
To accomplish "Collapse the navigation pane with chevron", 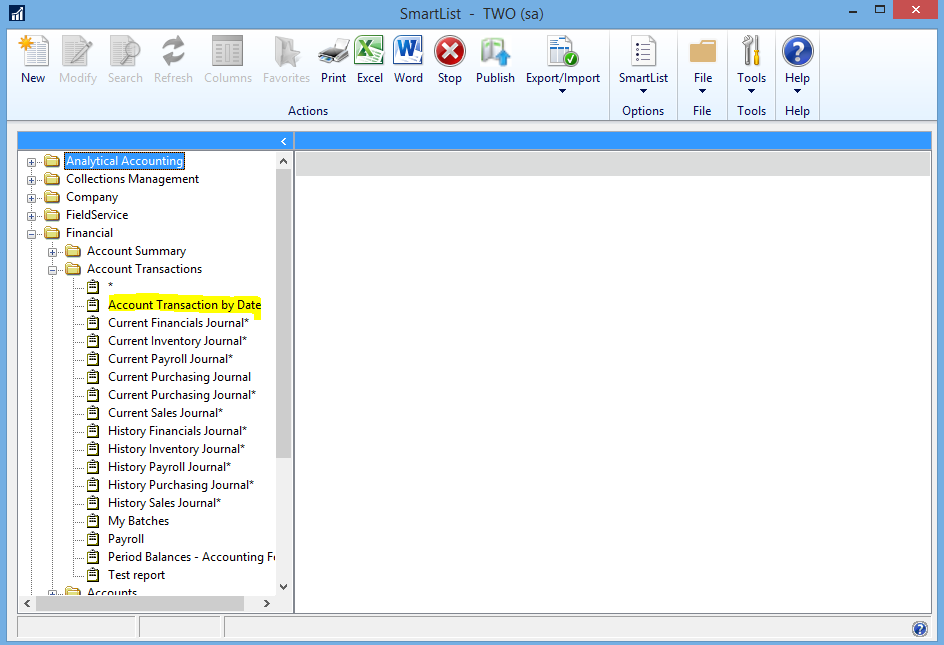I will pyautogui.click(x=284, y=141).
